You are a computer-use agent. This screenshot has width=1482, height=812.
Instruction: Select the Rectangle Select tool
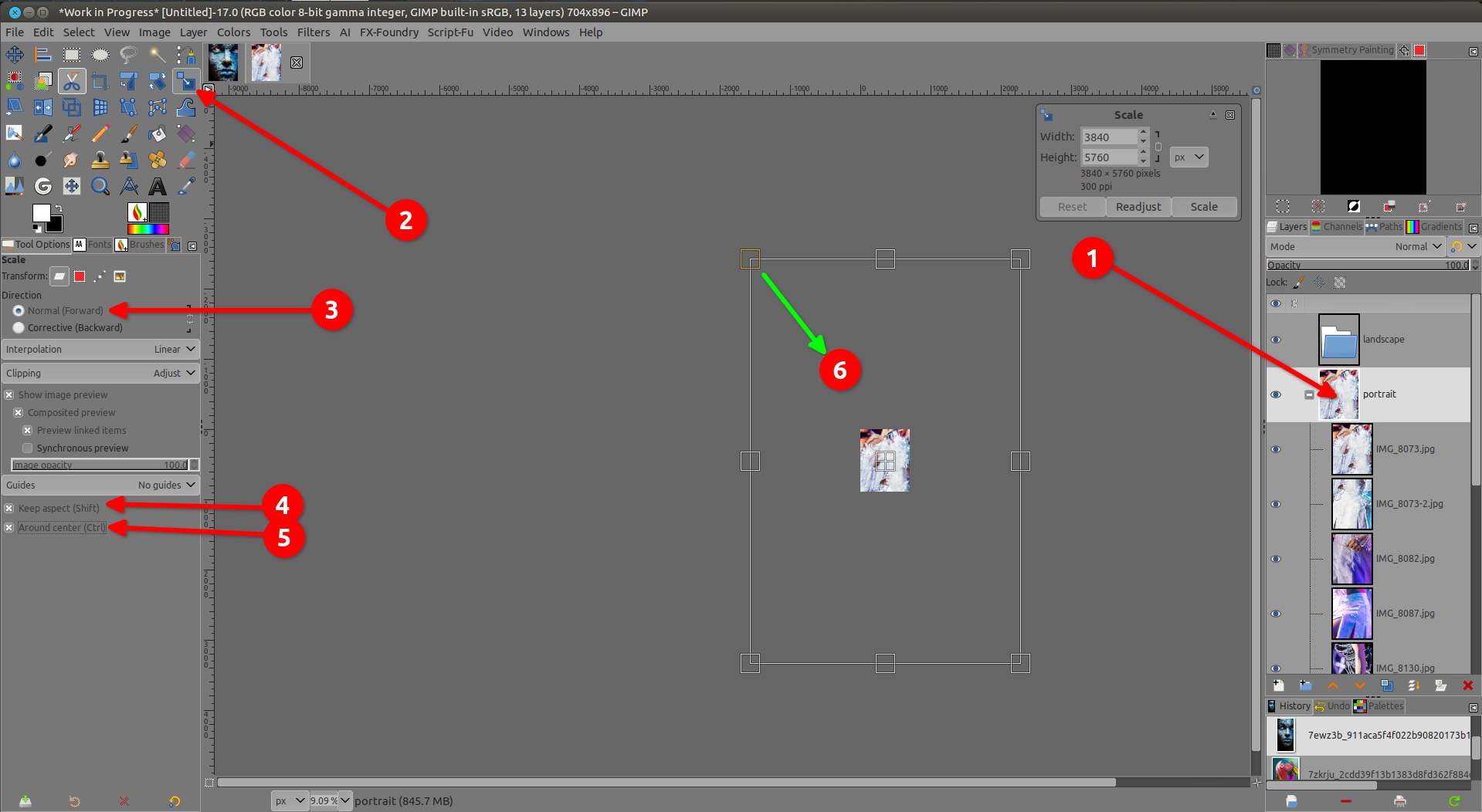click(72, 55)
